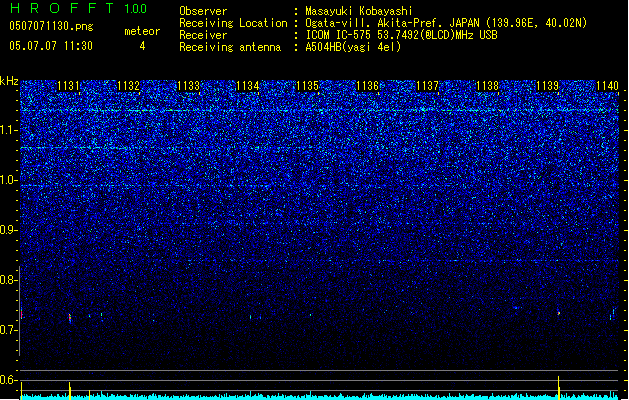The height and width of the screenshot is (400, 629).
Task: Click time marker 1139
Action: tap(547, 86)
